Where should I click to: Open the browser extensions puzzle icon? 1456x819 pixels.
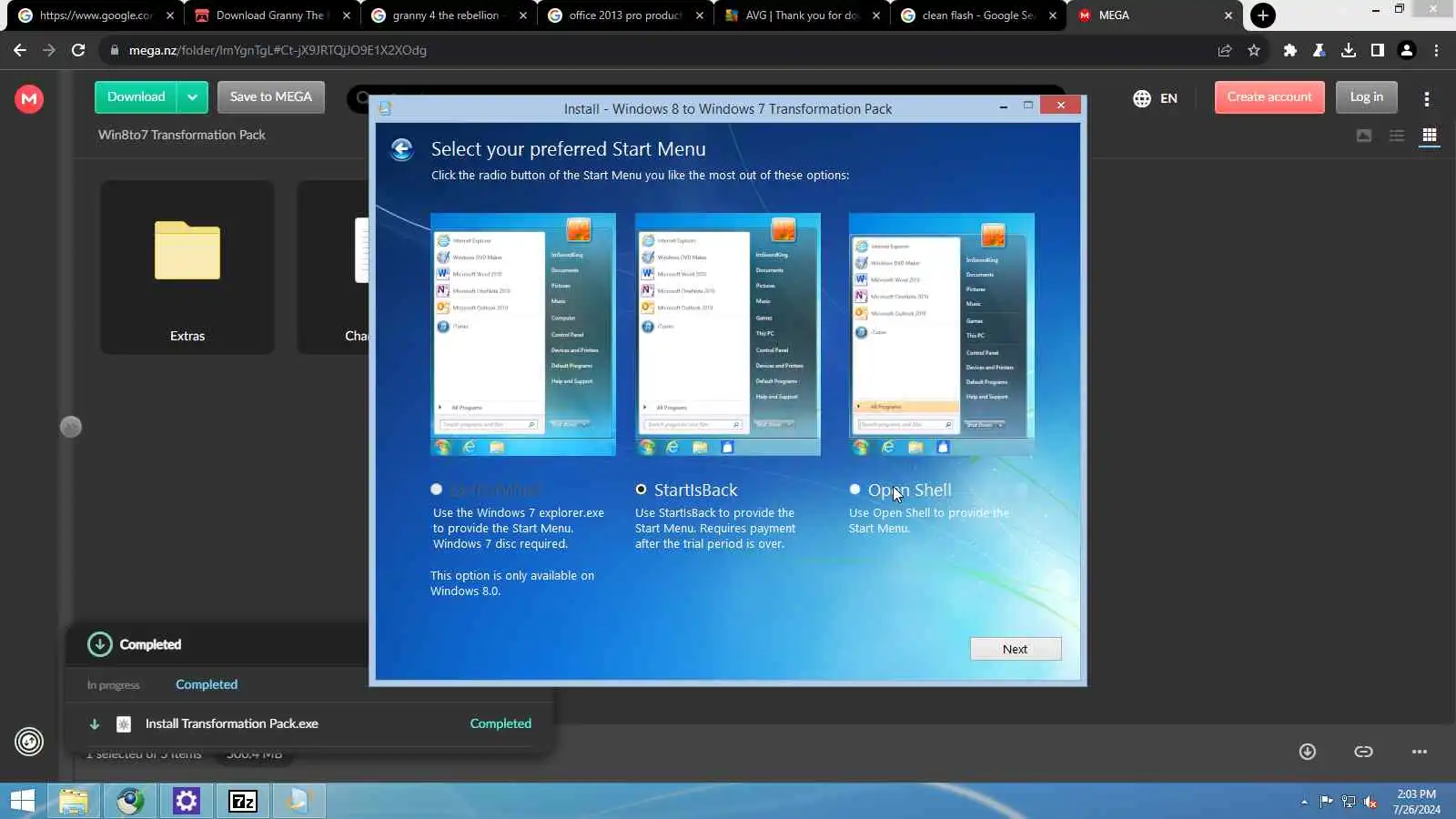(1289, 50)
